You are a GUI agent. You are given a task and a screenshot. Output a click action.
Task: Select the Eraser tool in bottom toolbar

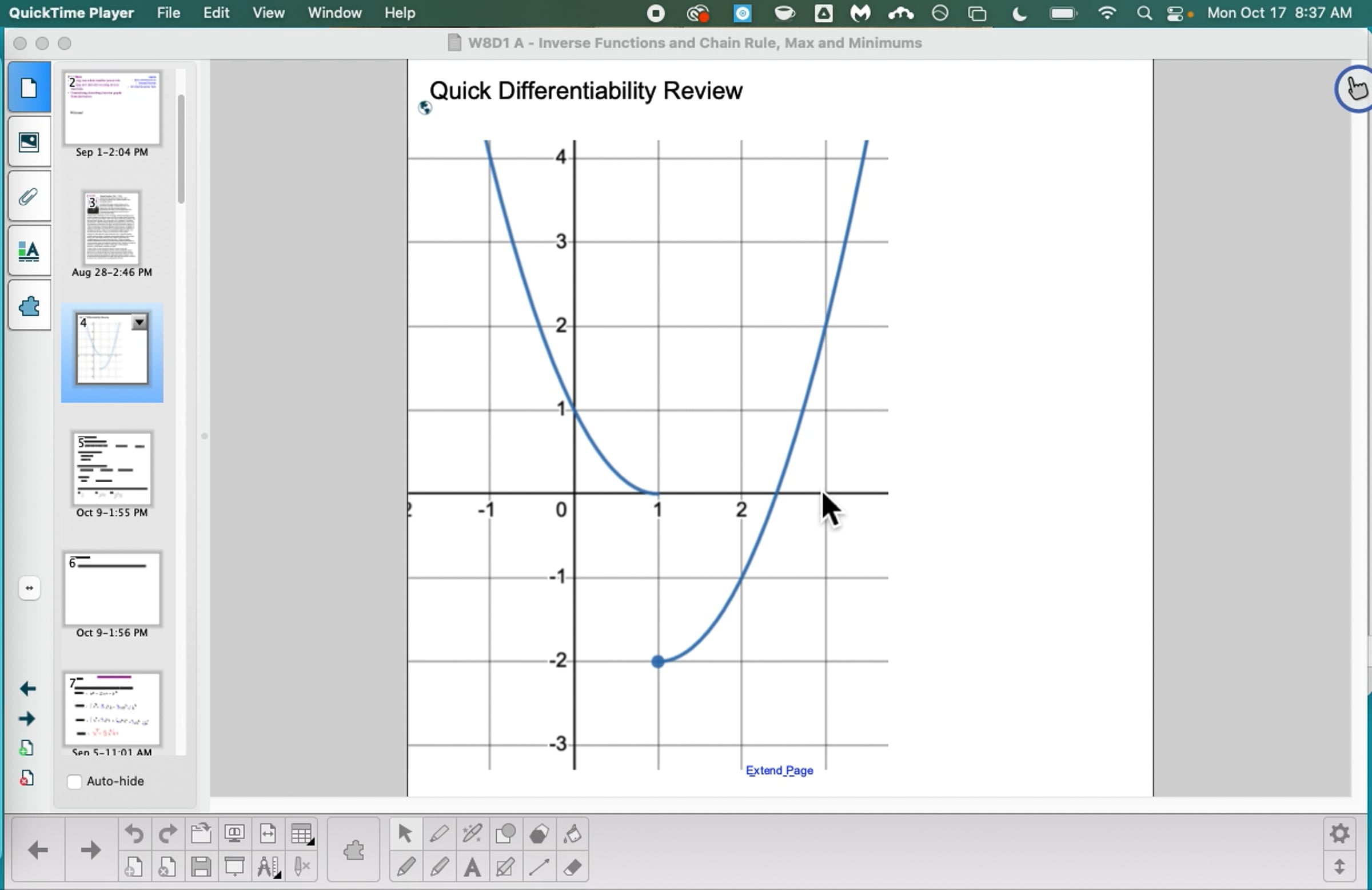[x=572, y=867]
